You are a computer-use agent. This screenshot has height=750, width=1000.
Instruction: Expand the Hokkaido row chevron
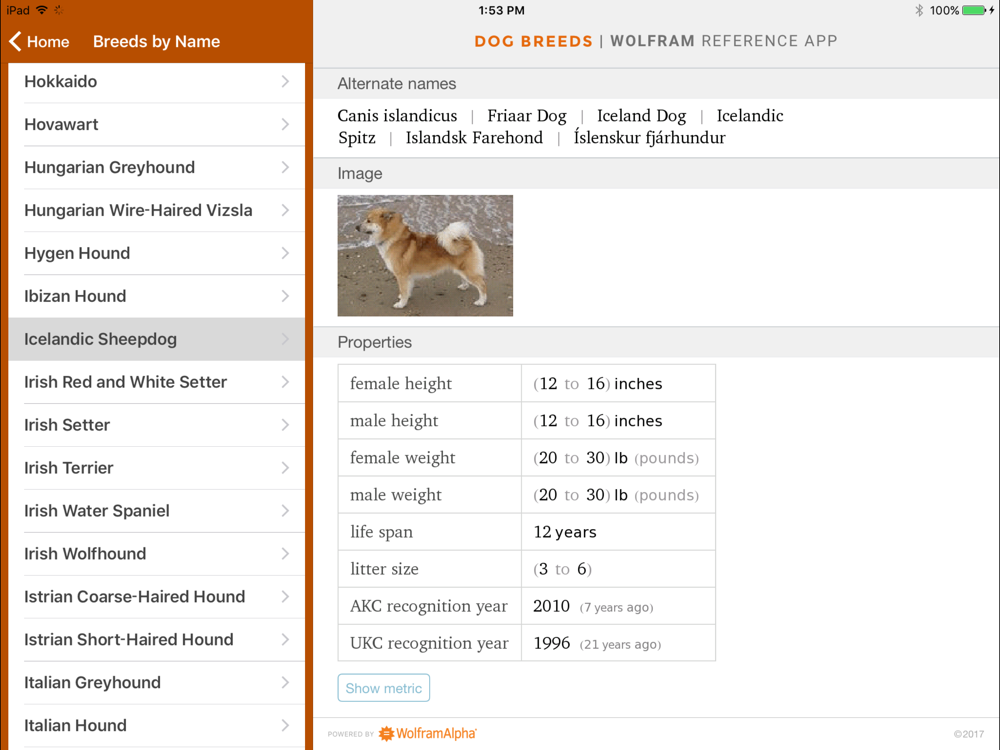[285, 82]
